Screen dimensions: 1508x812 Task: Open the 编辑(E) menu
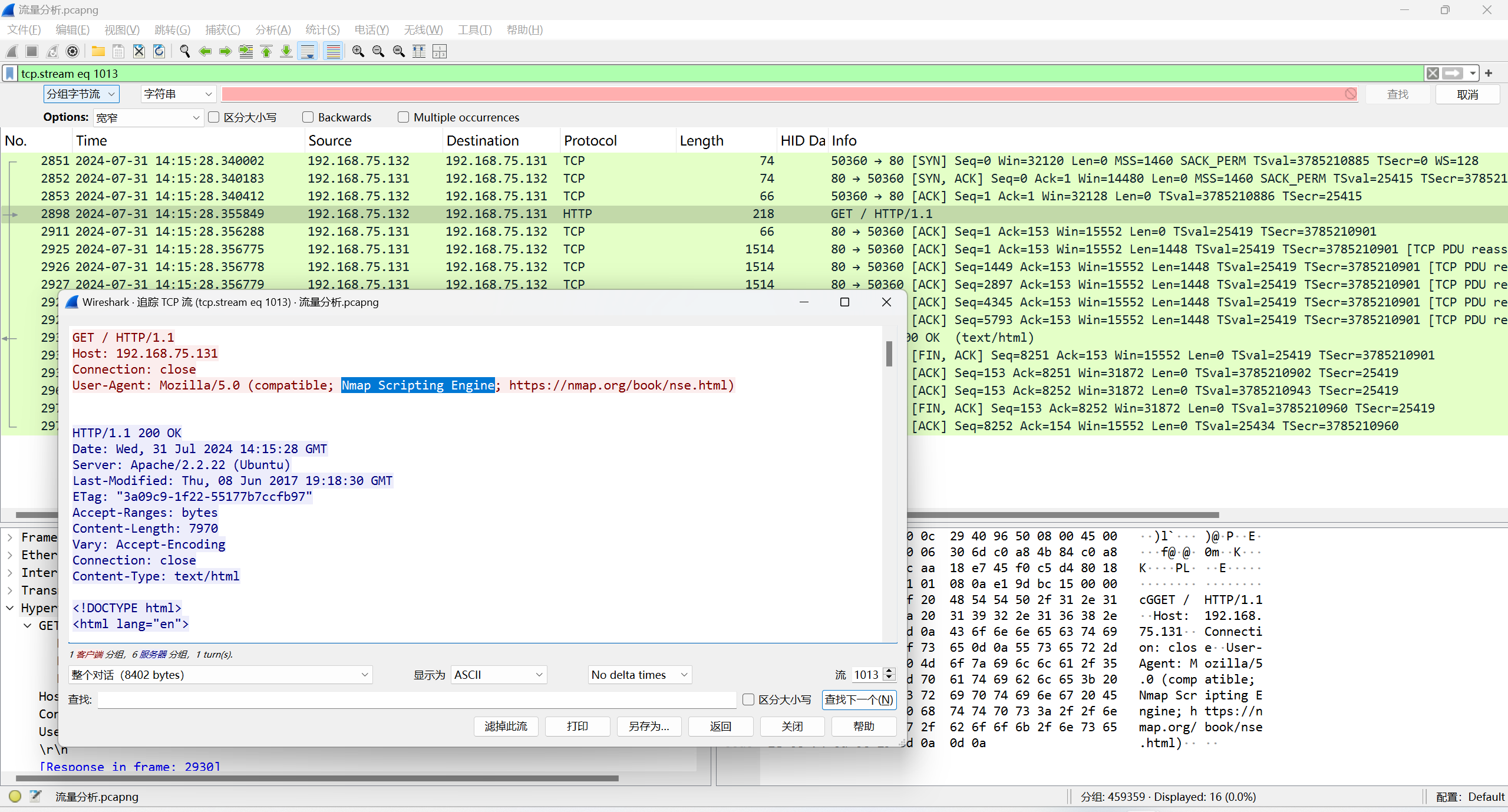click(72, 29)
